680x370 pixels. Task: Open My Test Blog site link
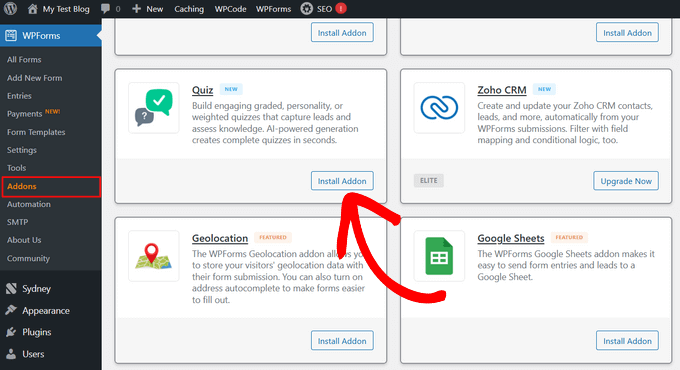tap(66, 9)
